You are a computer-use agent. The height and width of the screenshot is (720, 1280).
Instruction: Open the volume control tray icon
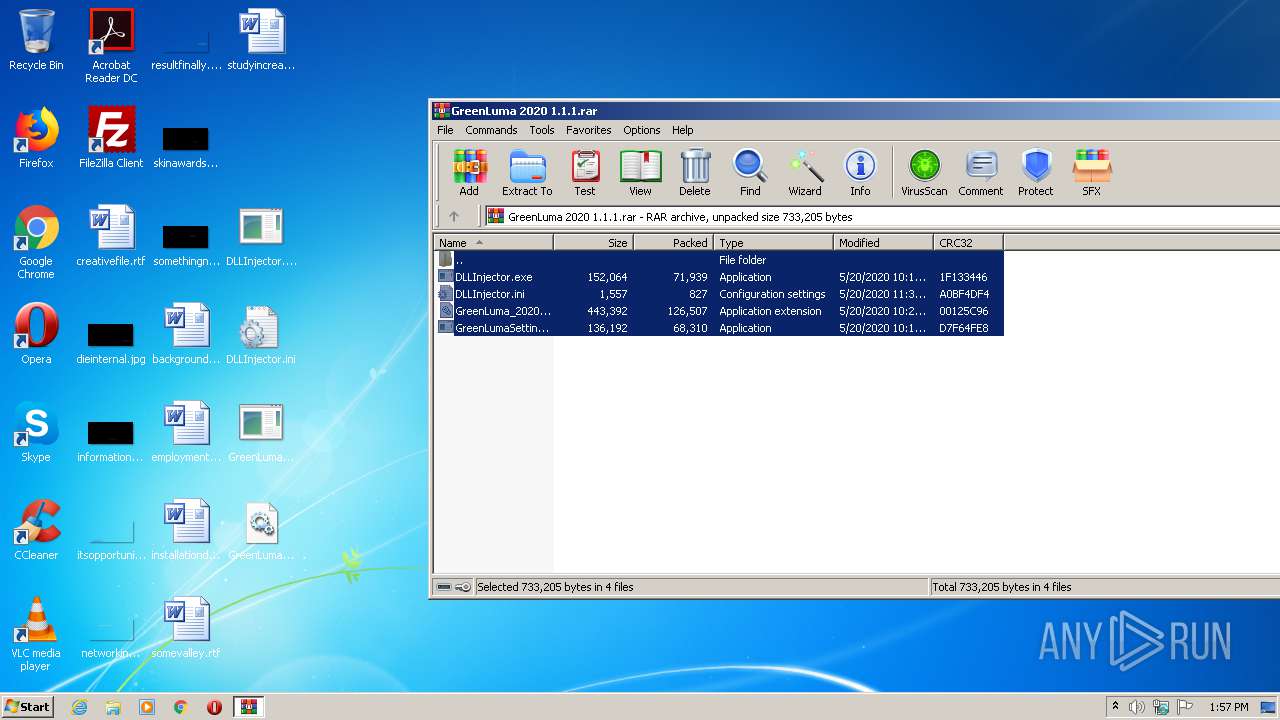1137,707
